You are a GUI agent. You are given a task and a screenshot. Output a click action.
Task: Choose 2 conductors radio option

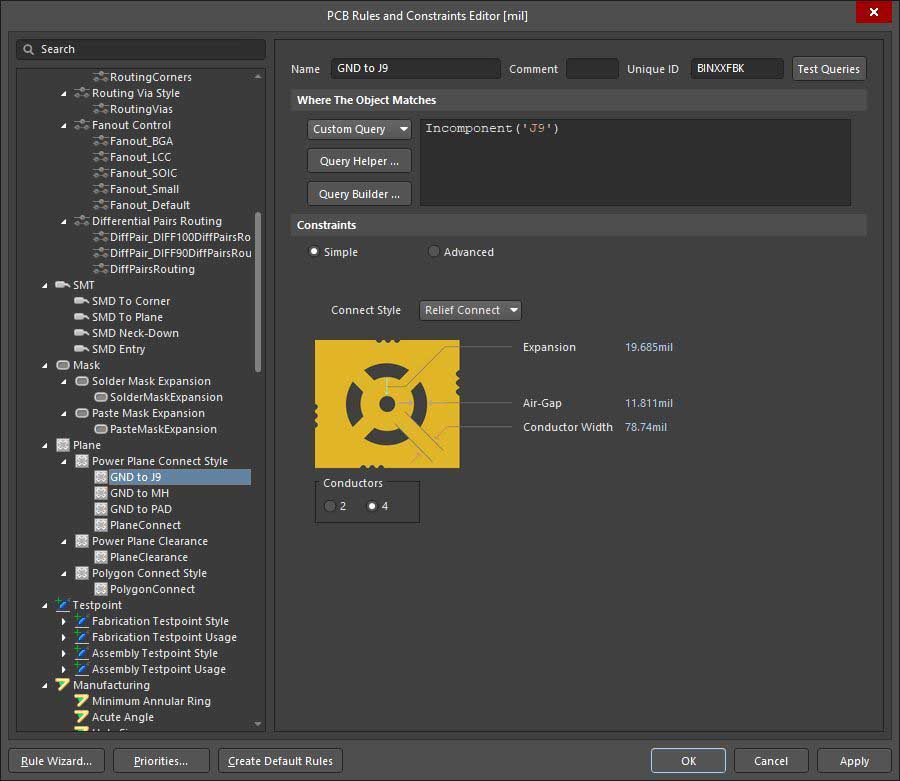(x=330, y=506)
